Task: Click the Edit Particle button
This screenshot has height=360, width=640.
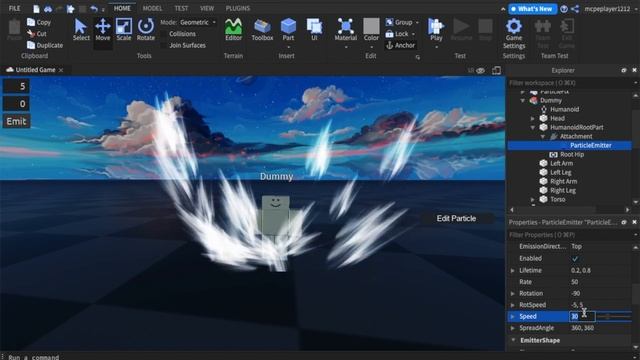Action: (x=456, y=218)
